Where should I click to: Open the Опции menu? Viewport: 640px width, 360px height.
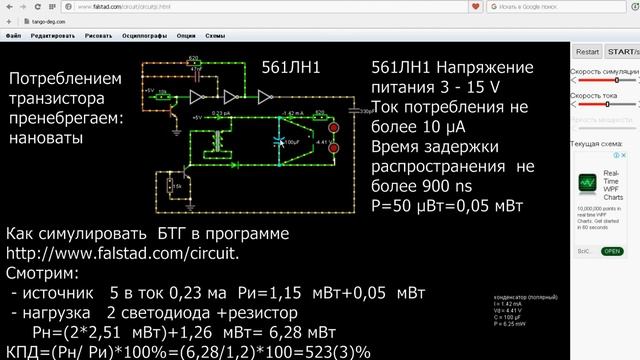186,36
